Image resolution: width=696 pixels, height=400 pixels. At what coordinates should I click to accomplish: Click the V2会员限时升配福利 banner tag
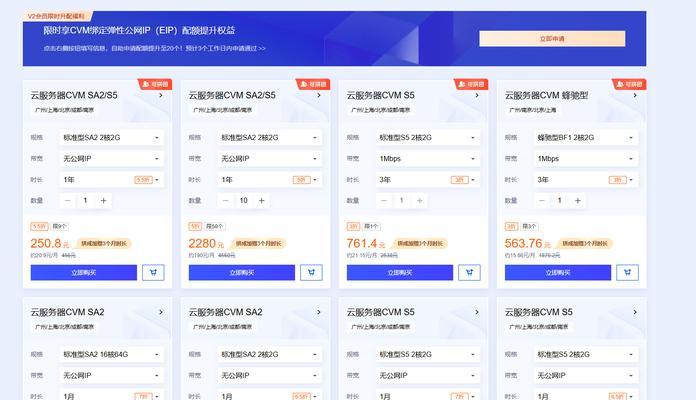56,16
